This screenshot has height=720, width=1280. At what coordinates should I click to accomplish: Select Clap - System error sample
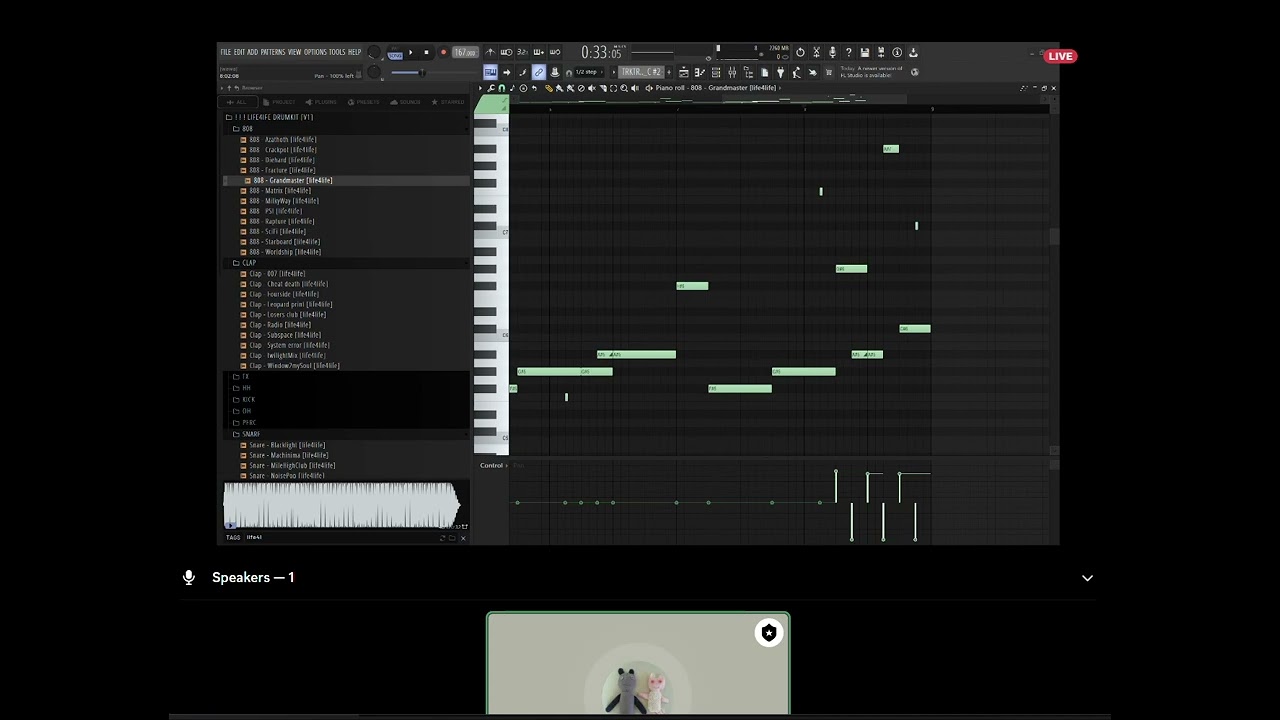[289, 345]
